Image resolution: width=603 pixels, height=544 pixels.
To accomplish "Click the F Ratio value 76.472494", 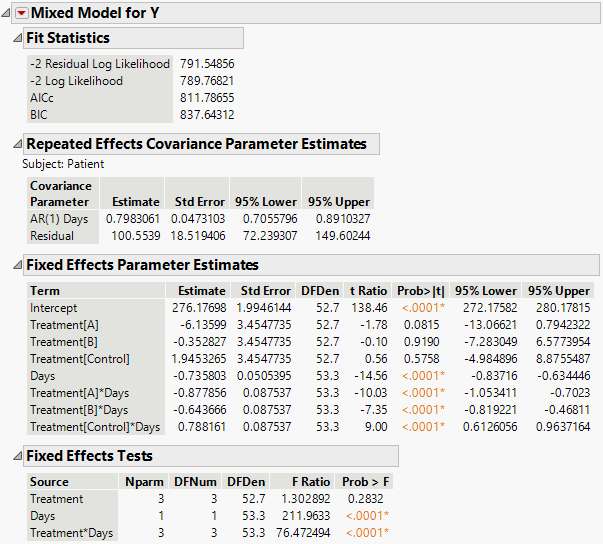I will (x=303, y=533).
